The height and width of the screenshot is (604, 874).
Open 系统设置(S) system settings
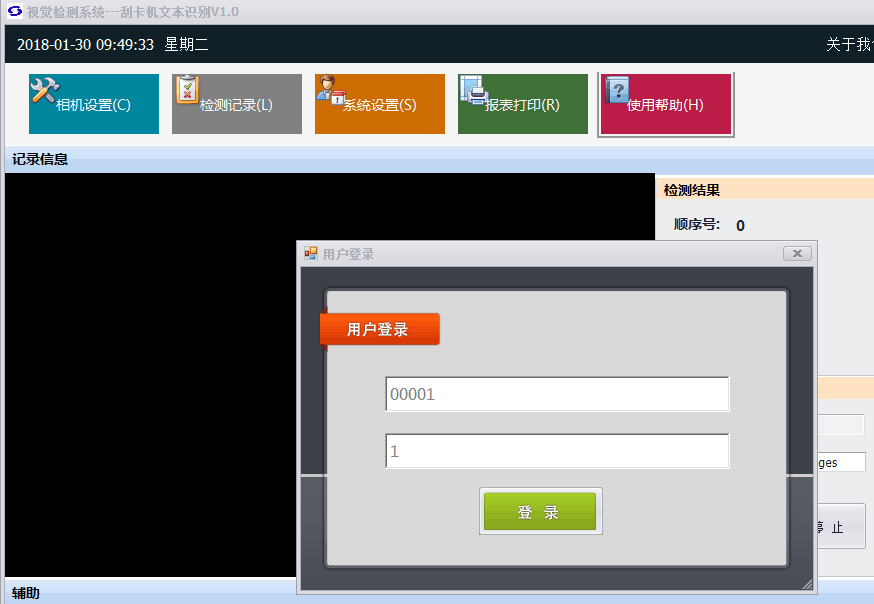[x=380, y=105]
